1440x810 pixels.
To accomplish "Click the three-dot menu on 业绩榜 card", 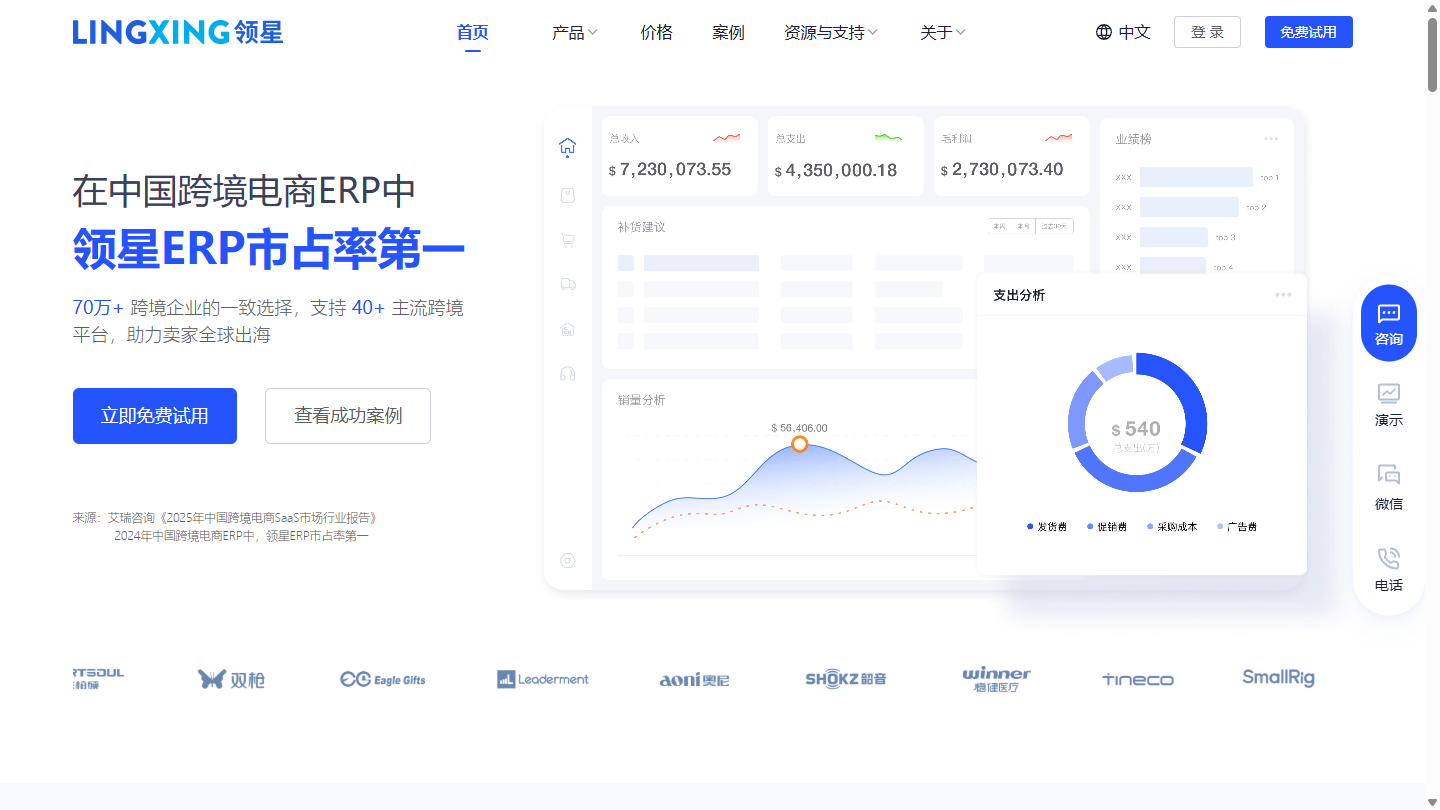I will coord(1271,139).
